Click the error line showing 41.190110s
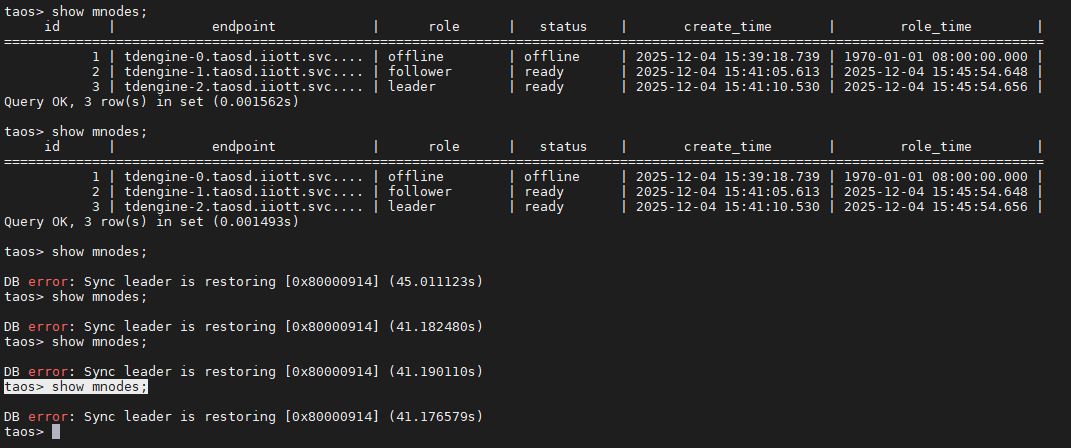1071x448 pixels. [x=243, y=371]
